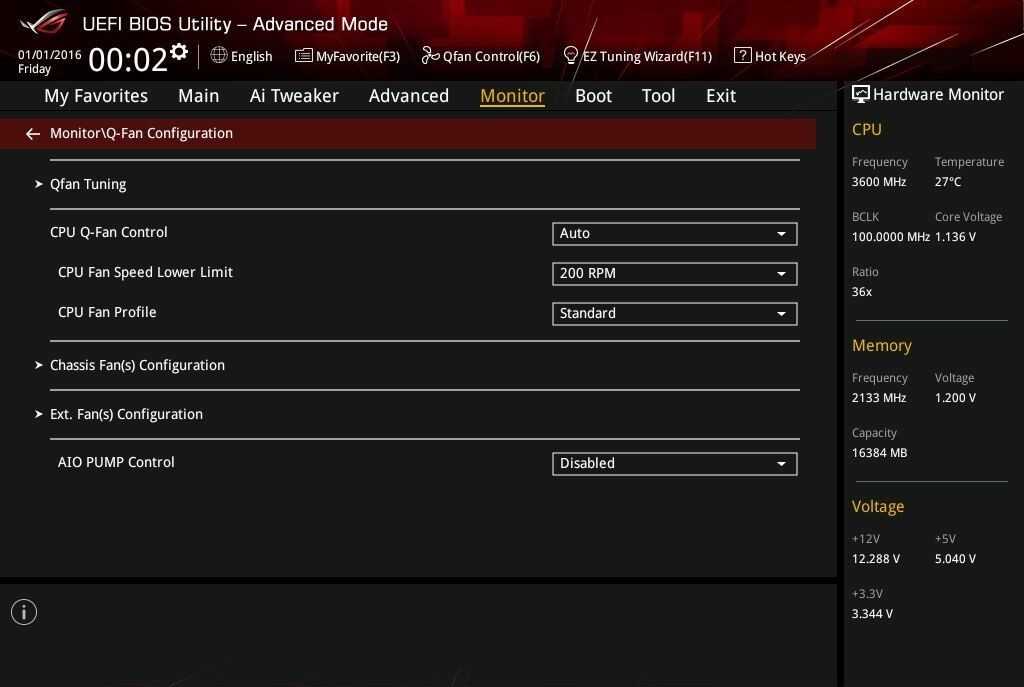Click the globe language icon
The image size is (1024, 687).
(x=219, y=55)
